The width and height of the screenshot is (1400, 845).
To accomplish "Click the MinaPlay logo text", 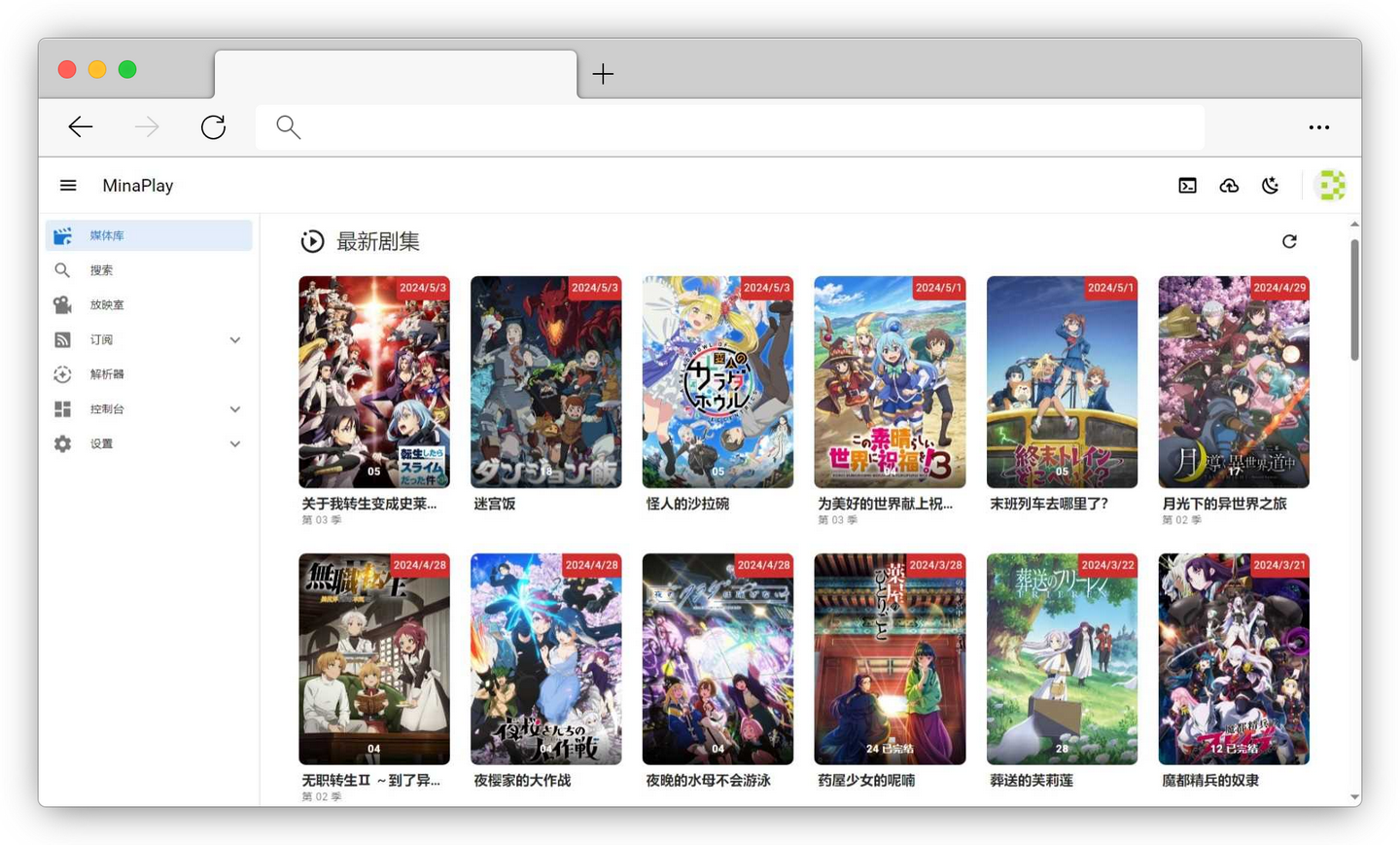I will point(137,185).
